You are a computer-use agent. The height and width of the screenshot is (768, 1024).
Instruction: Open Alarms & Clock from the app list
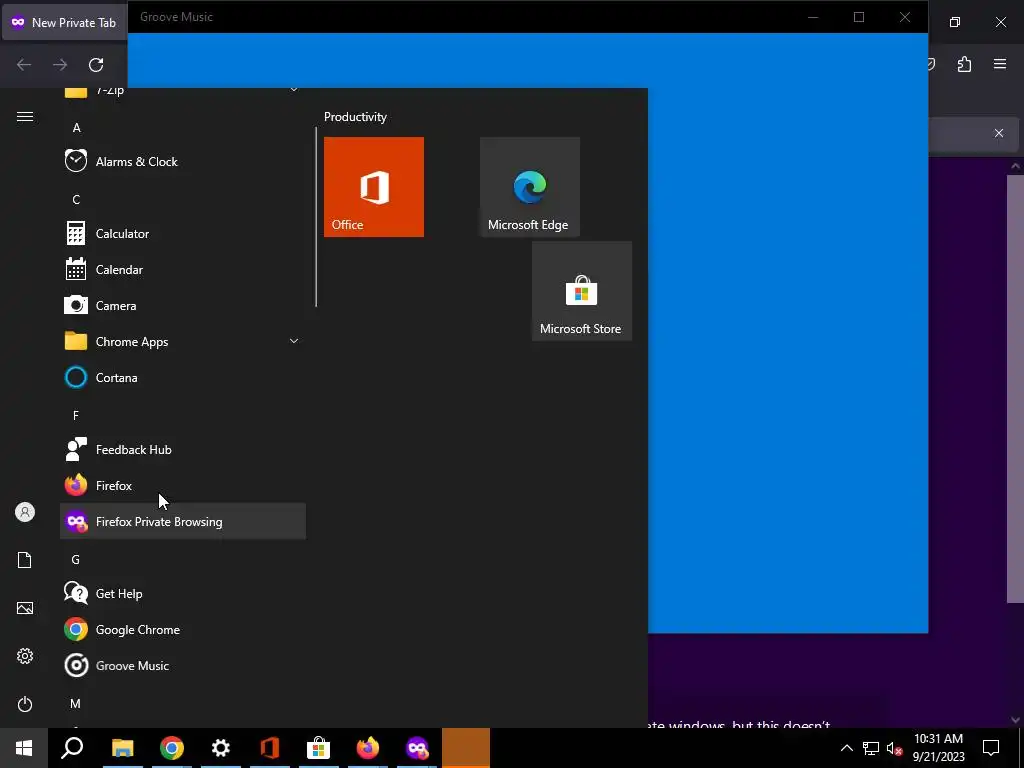(183, 161)
